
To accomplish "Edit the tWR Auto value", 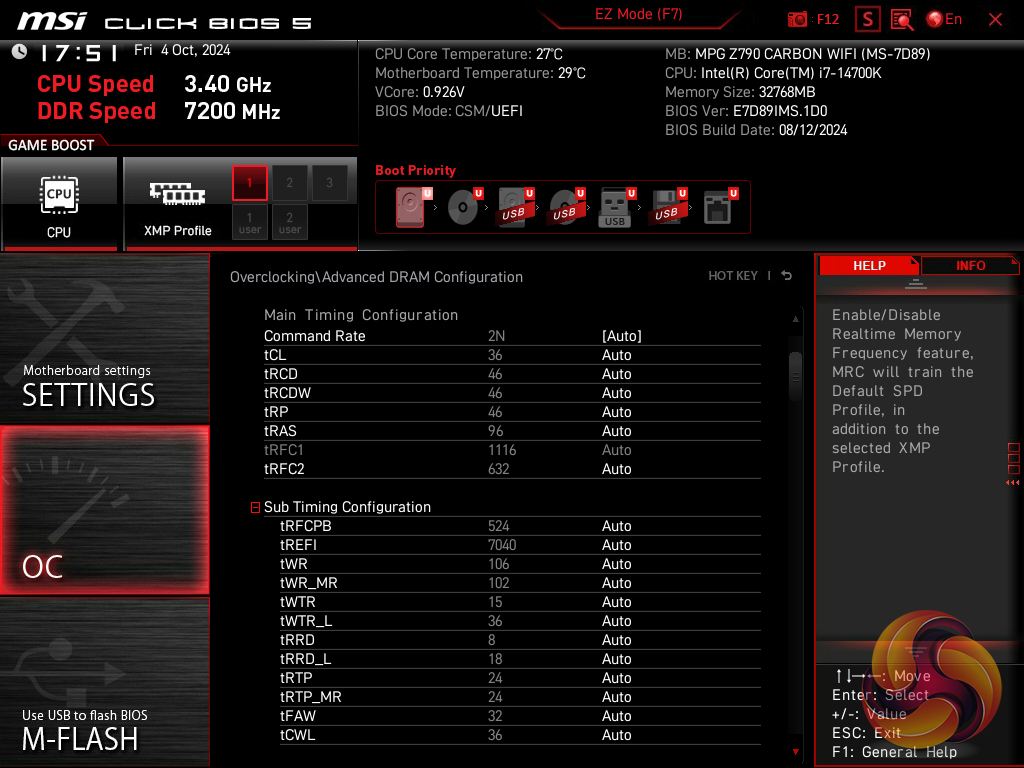I will pos(616,564).
